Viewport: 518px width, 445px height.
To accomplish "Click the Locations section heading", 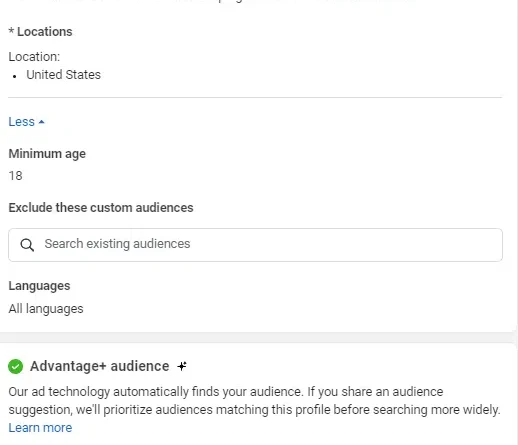I will tap(40, 32).
